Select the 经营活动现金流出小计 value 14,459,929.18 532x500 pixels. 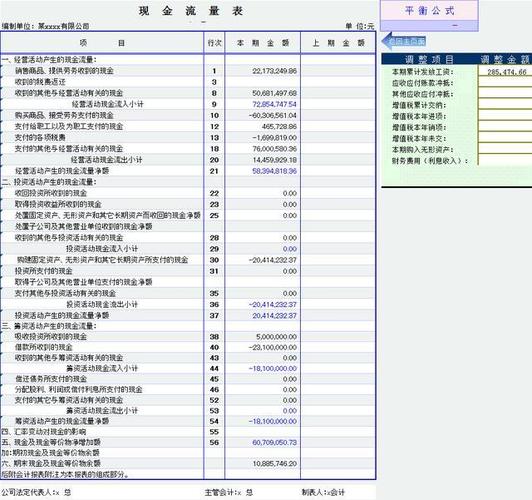pos(274,160)
